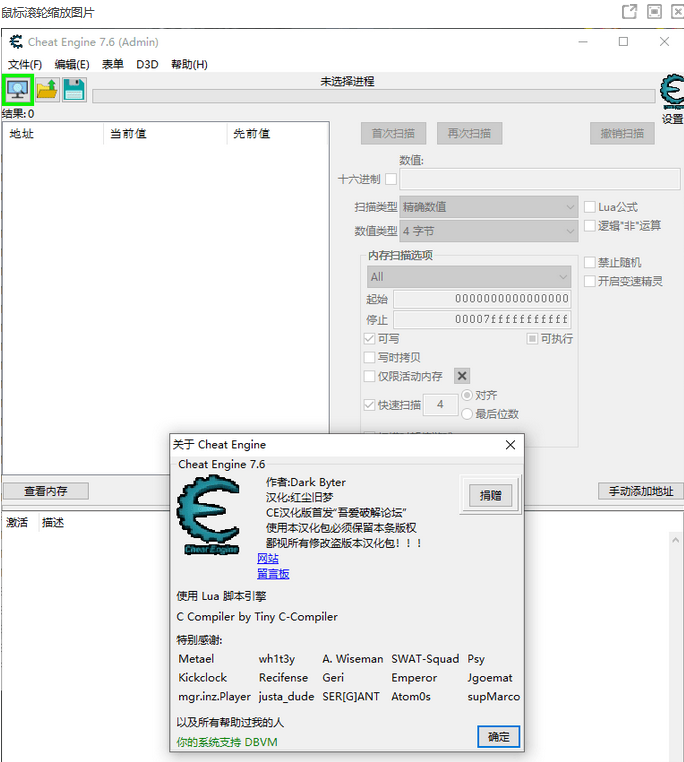
Task: Toggle the 可执行 executable checkbox
Action: point(532,339)
